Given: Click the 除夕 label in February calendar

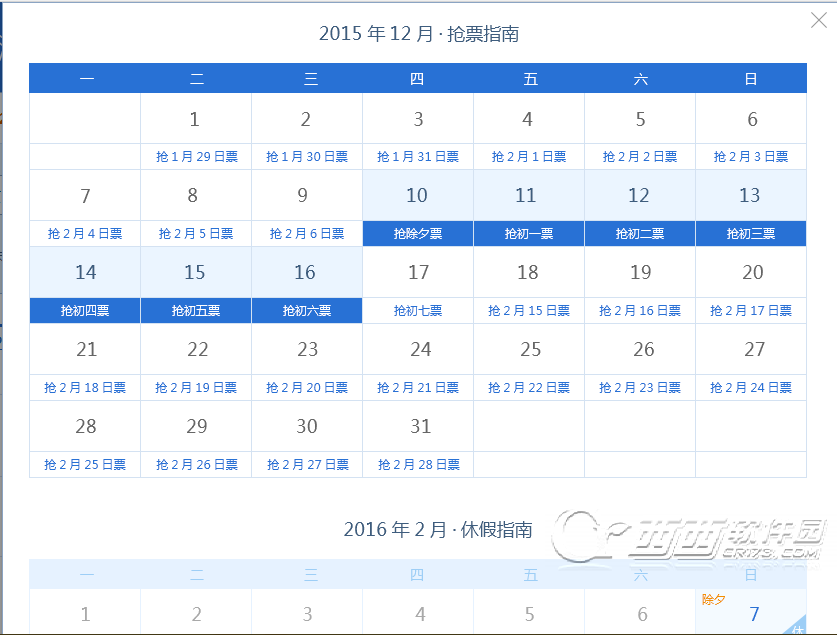Looking at the screenshot, I should coord(713,599).
